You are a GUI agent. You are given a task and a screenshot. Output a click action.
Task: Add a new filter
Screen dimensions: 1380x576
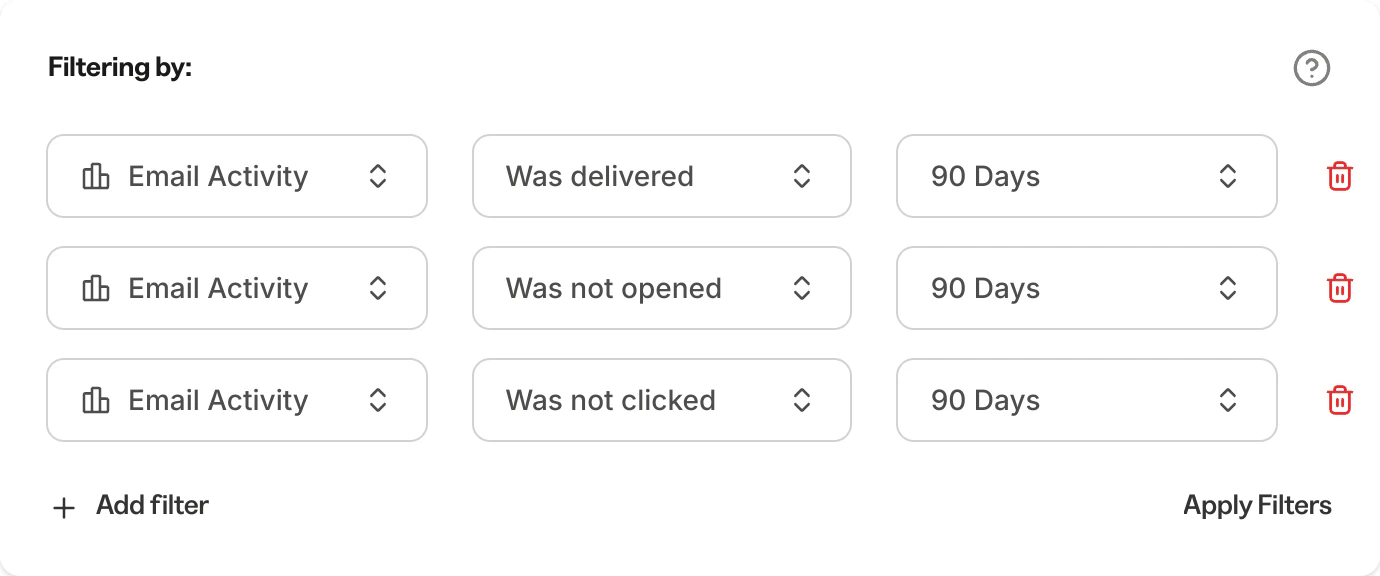[x=151, y=505]
